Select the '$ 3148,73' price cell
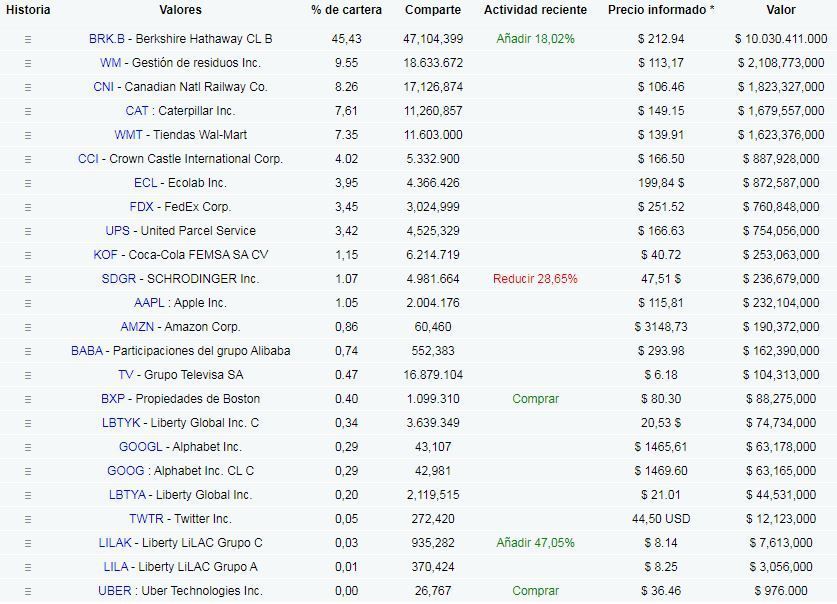This screenshot has height=604, width=837. coord(661,327)
